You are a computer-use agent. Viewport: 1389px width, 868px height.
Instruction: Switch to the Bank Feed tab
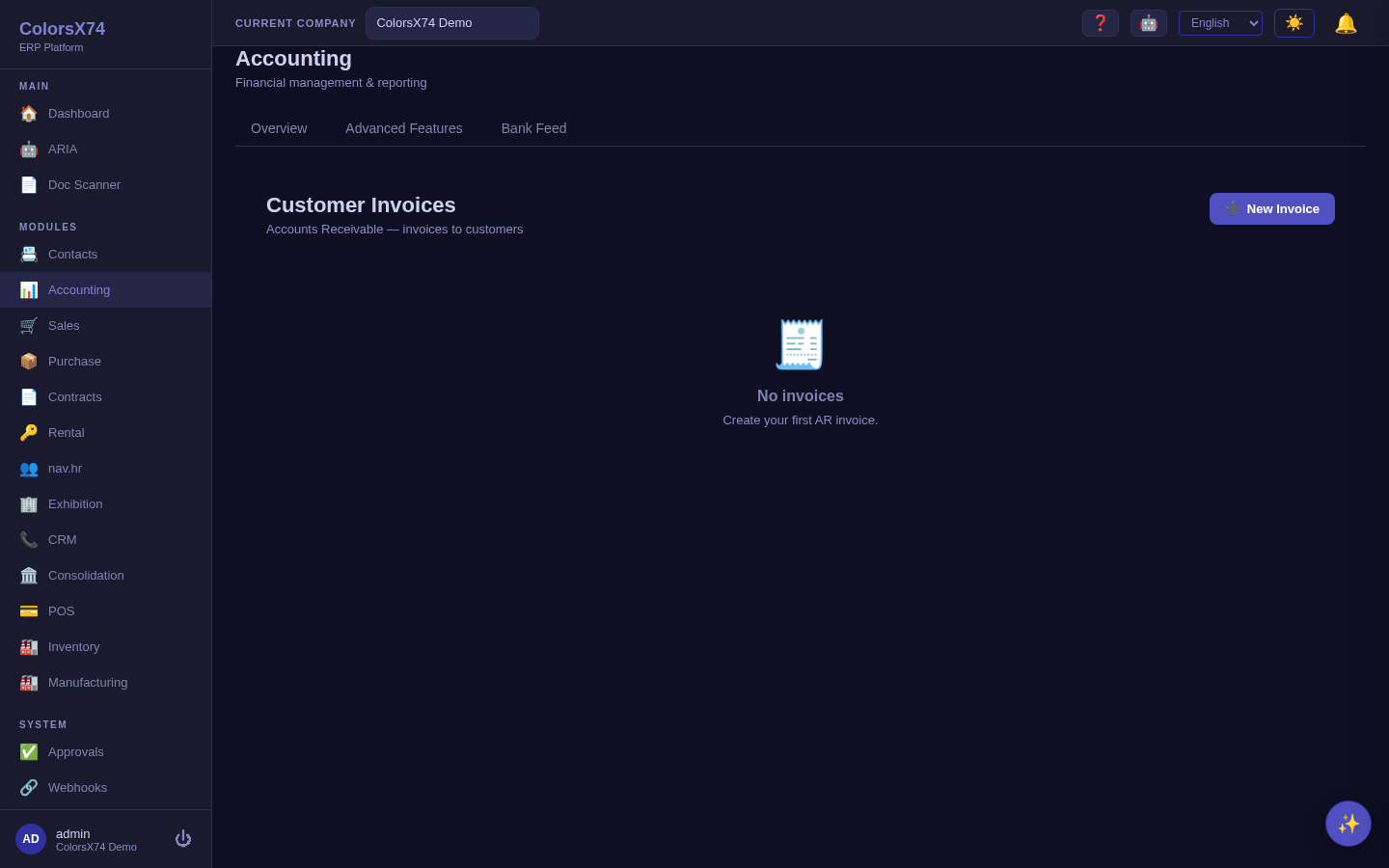533,128
